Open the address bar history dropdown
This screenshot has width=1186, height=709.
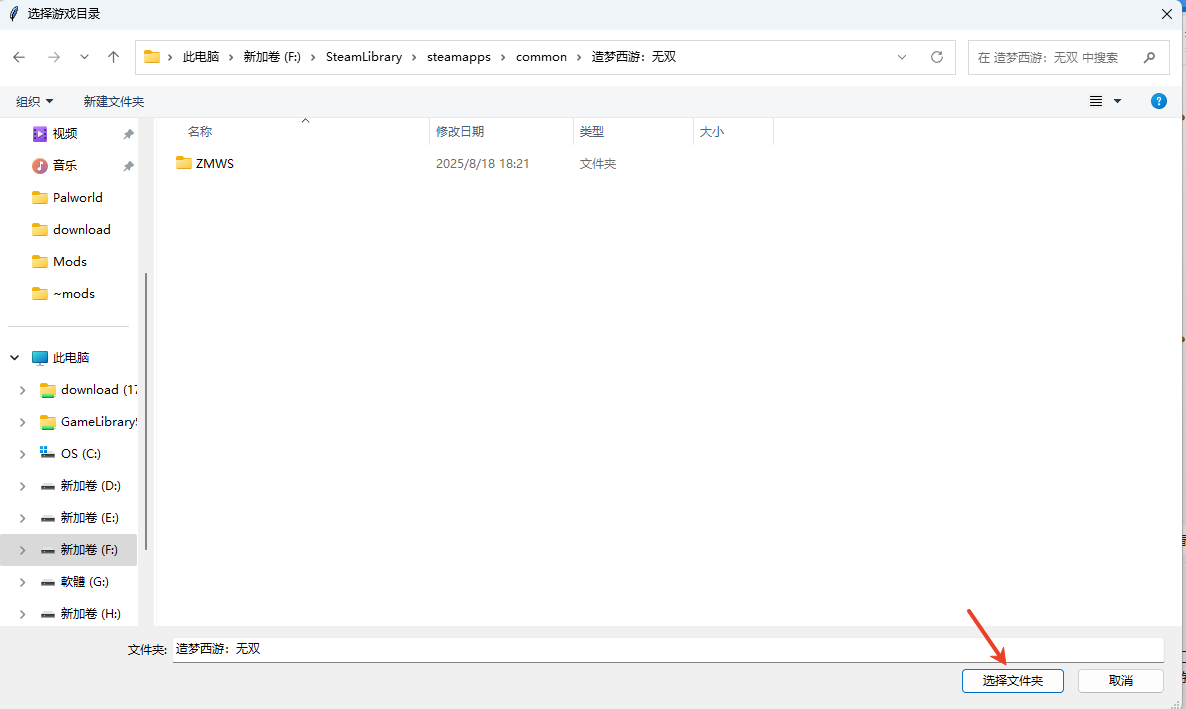(902, 57)
